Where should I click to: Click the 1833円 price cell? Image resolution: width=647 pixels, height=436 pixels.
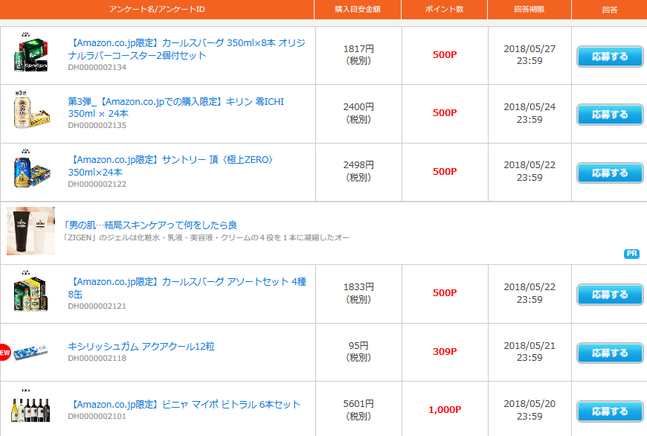pyautogui.click(x=359, y=293)
